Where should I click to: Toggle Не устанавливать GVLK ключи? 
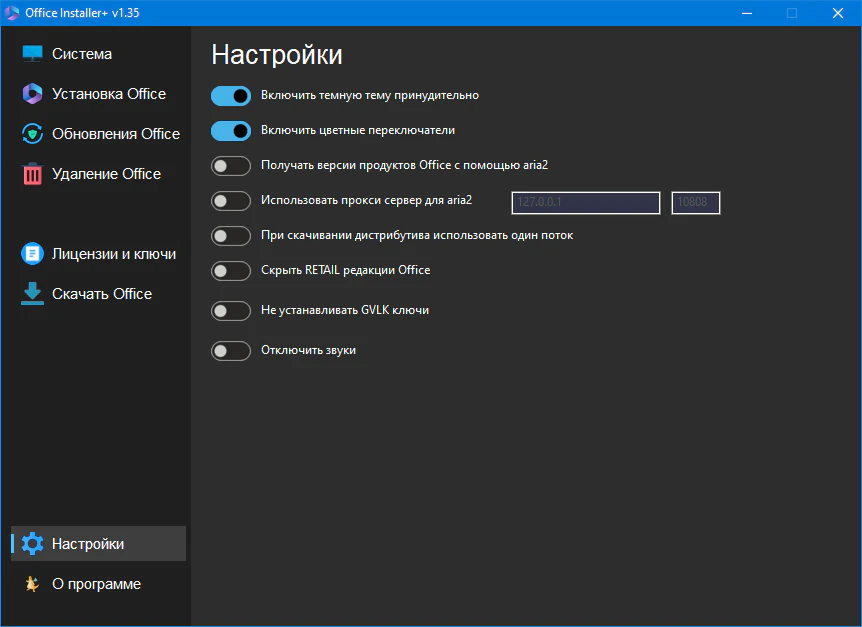(x=231, y=310)
